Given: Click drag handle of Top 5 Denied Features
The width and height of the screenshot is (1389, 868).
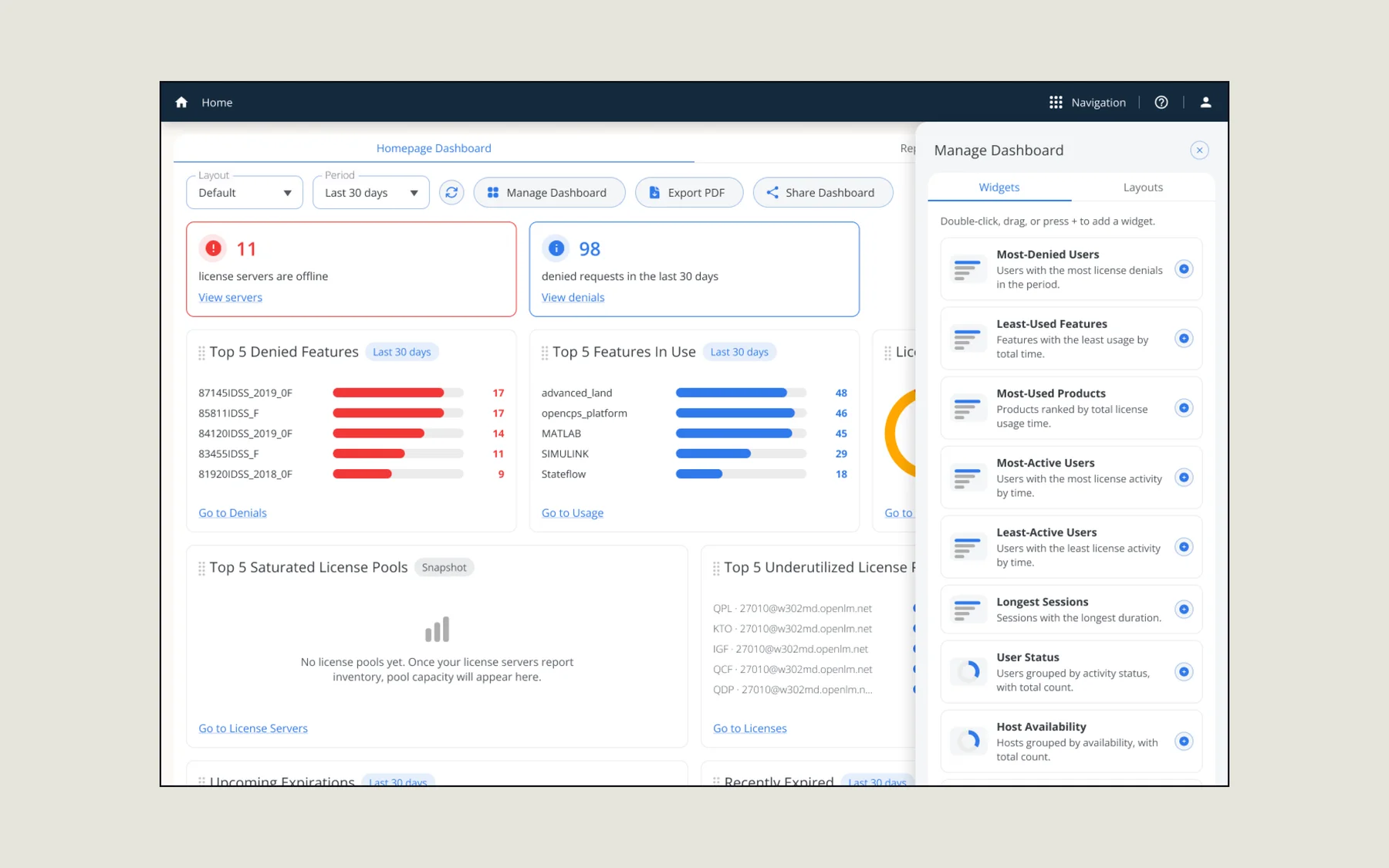Looking at the screenshot, I should pos(201,353).
